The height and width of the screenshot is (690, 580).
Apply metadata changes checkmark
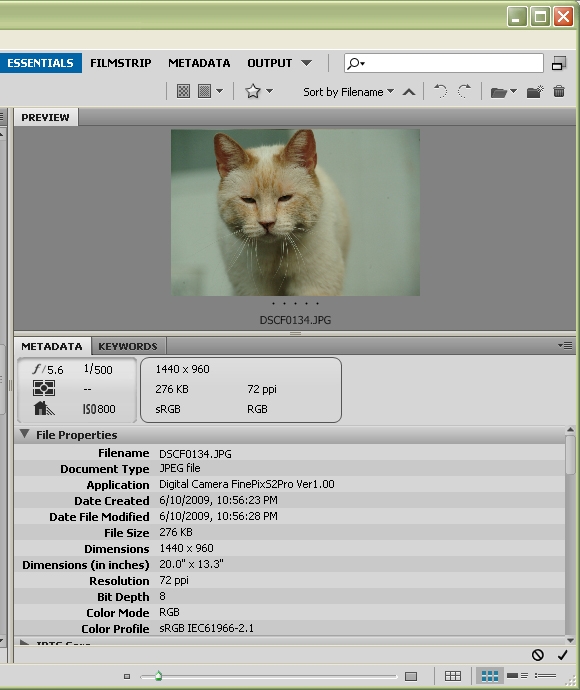562,655
